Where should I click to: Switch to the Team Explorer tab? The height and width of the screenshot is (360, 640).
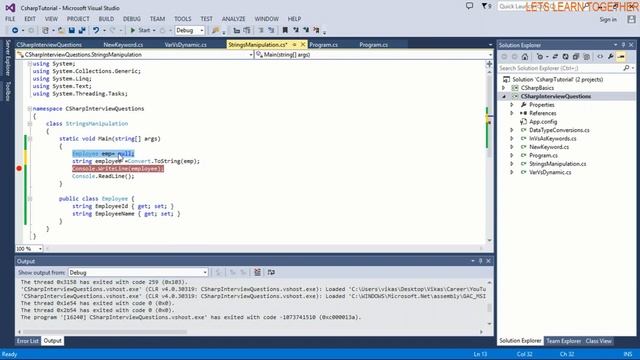(x=563, y=341)
